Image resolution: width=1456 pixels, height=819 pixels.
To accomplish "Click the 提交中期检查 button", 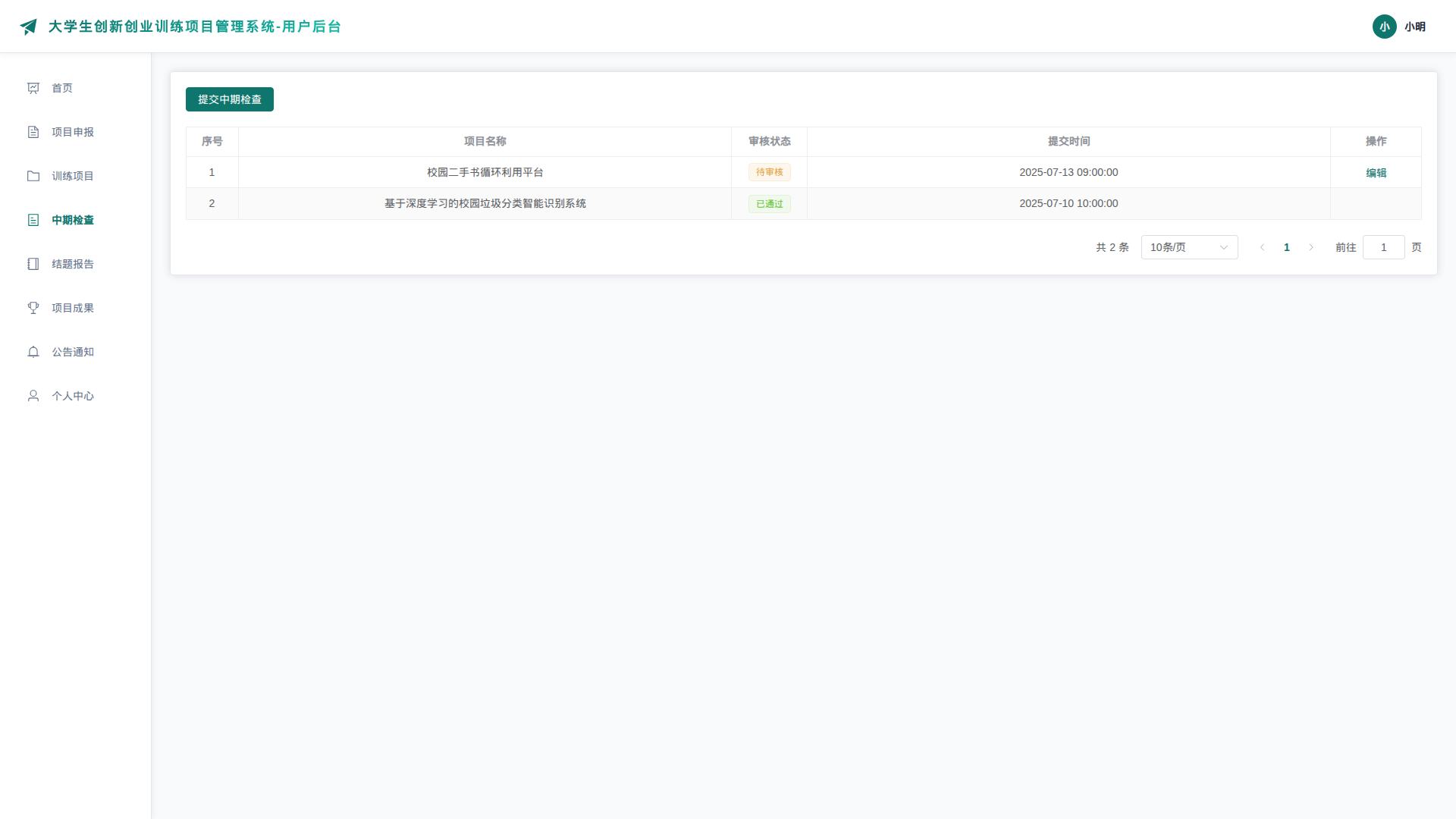I will coord(230,99).
